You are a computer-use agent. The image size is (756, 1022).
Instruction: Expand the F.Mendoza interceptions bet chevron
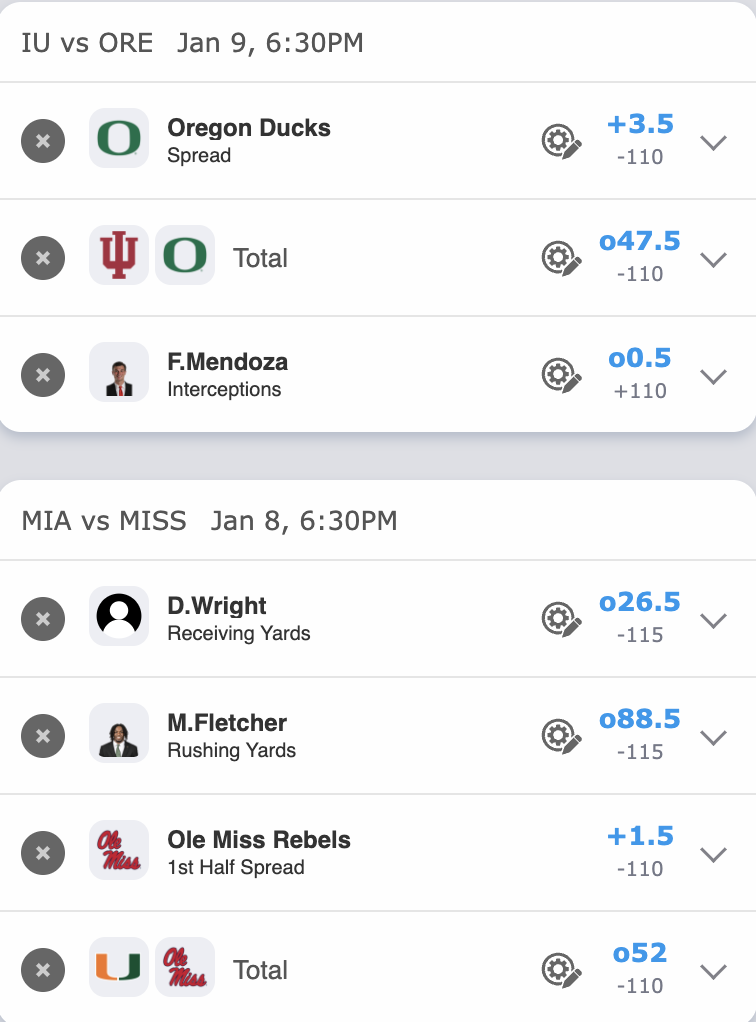(x=713, y=376)
